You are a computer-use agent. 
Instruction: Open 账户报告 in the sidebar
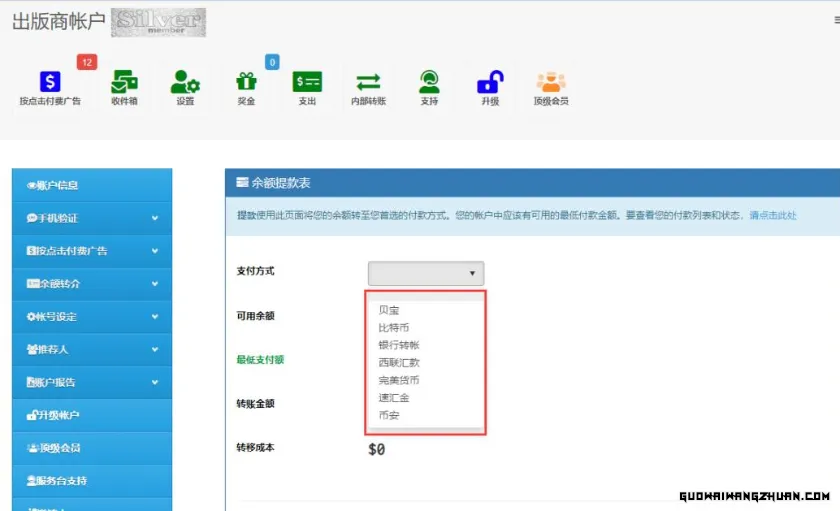[92, 382]
